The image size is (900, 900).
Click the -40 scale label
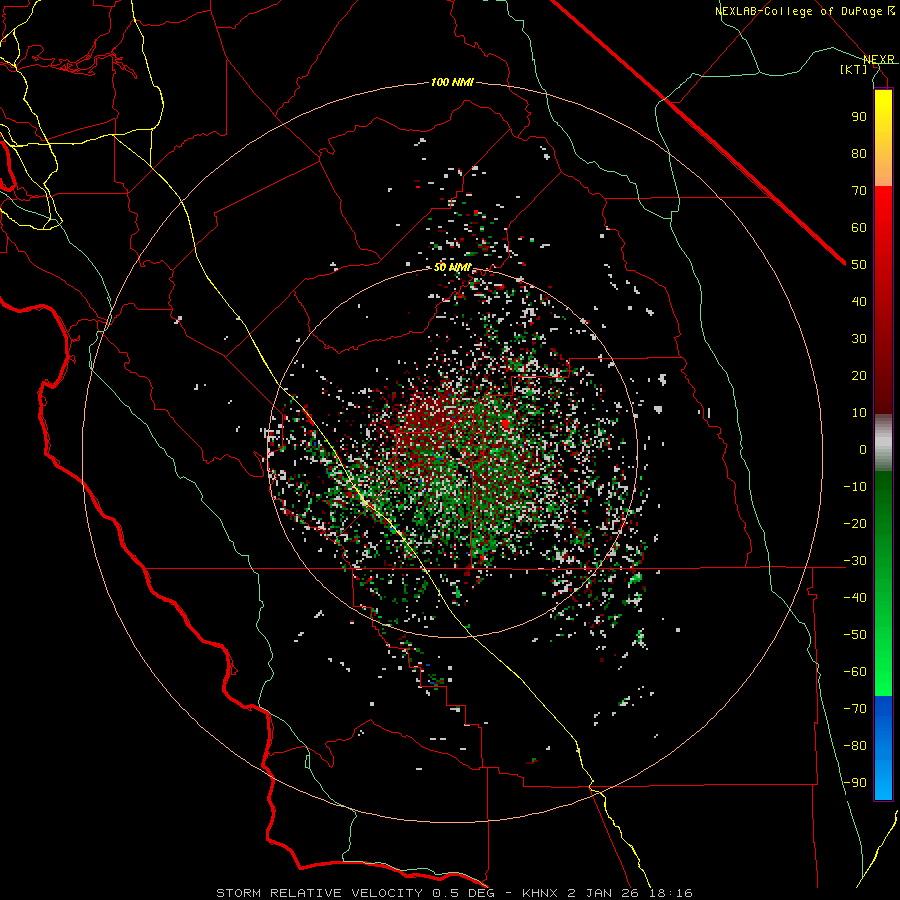pos(855,598)
